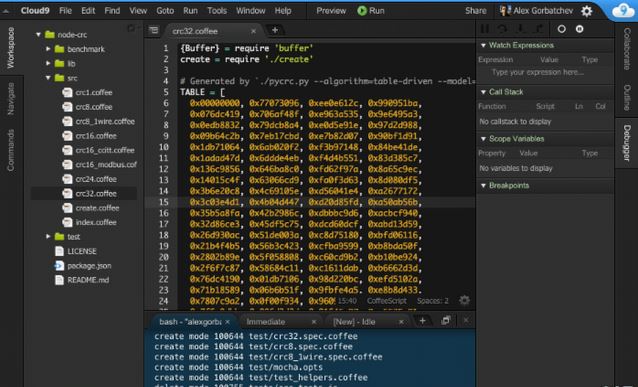Open a new terminal tab with the plus

pyautogui.click(x=422, y=321)
